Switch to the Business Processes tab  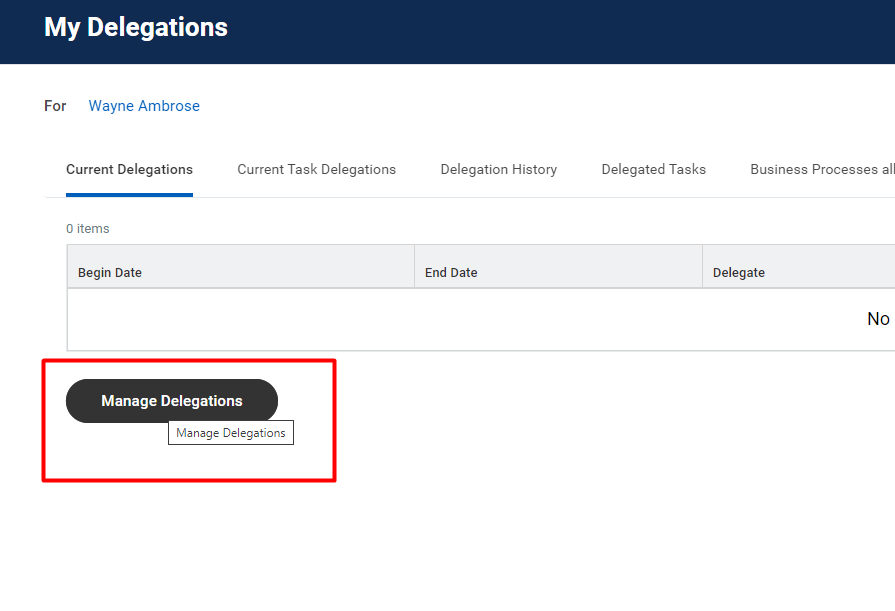(x=823, y=170)
